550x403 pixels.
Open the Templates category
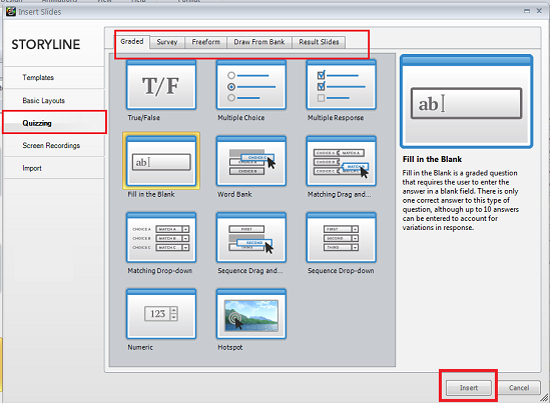click(x=54, y=78)
